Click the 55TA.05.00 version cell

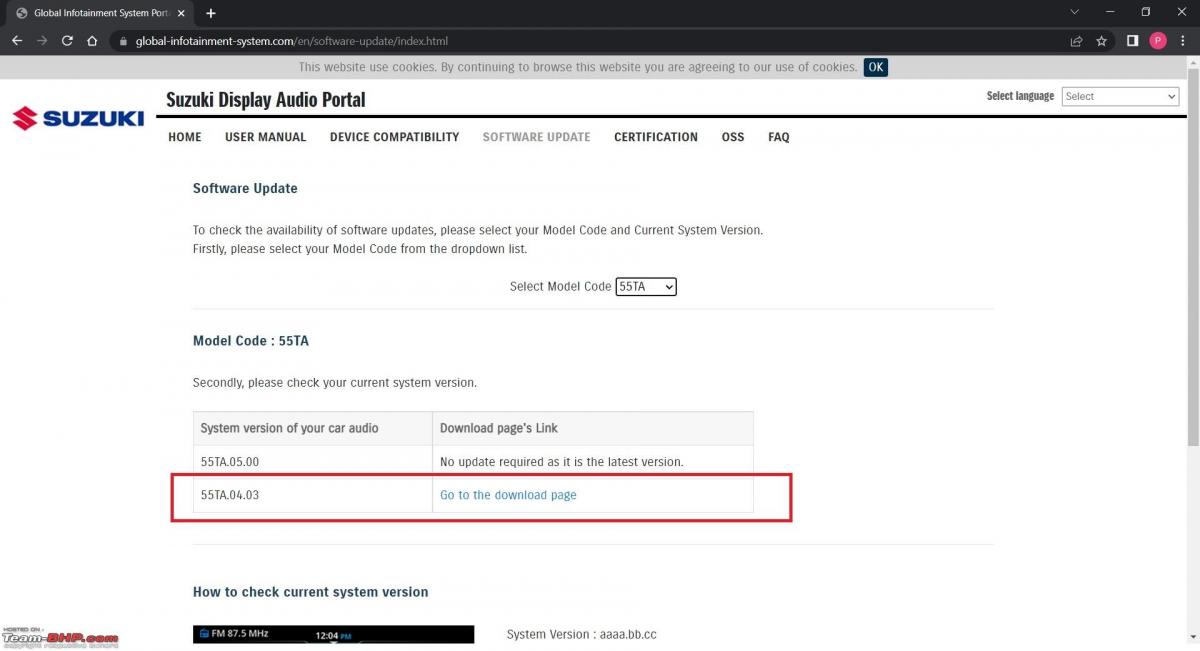pyautogui.click(x=313, y=462)
